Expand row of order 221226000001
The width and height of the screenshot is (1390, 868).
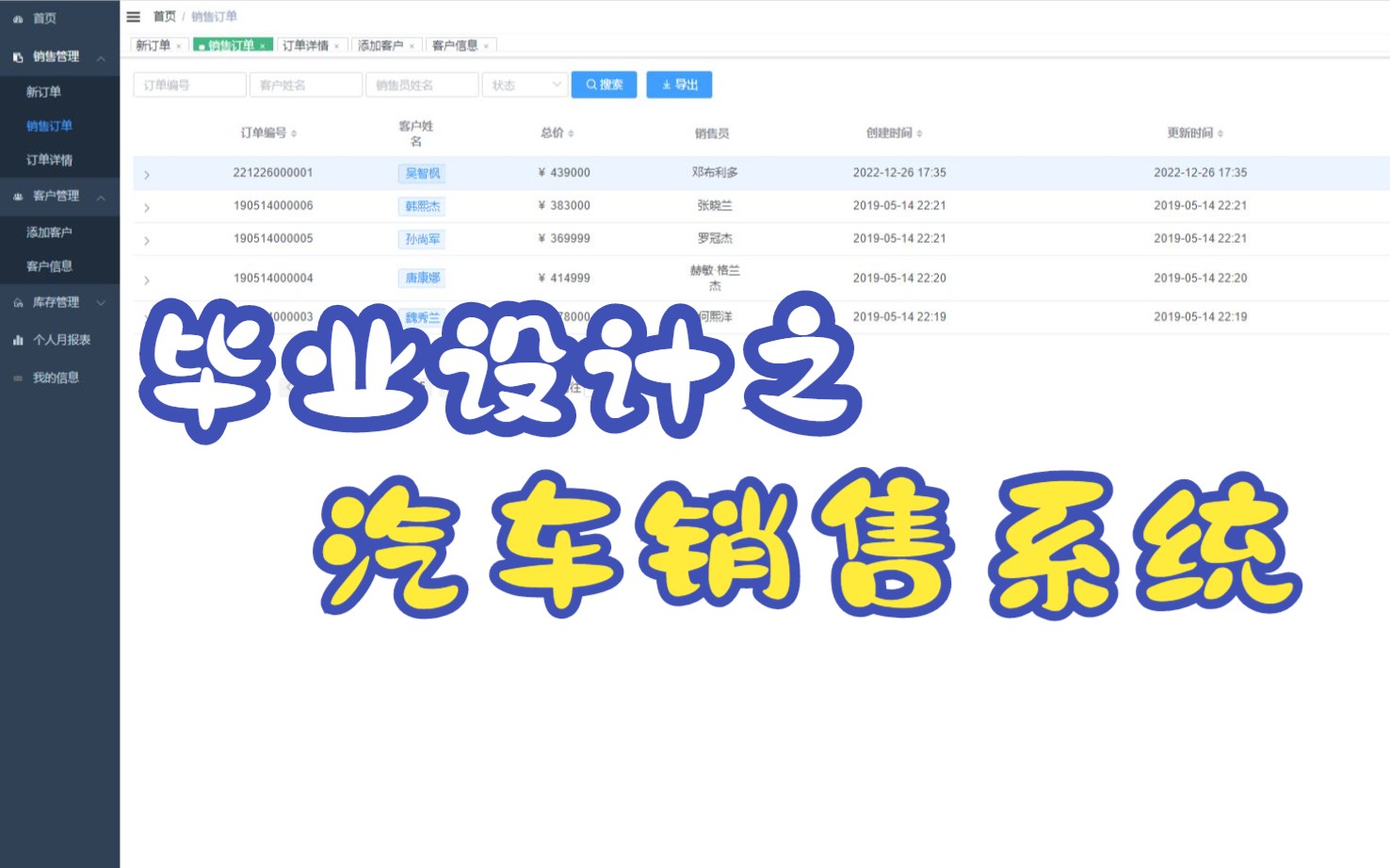[x=147, y=175]
